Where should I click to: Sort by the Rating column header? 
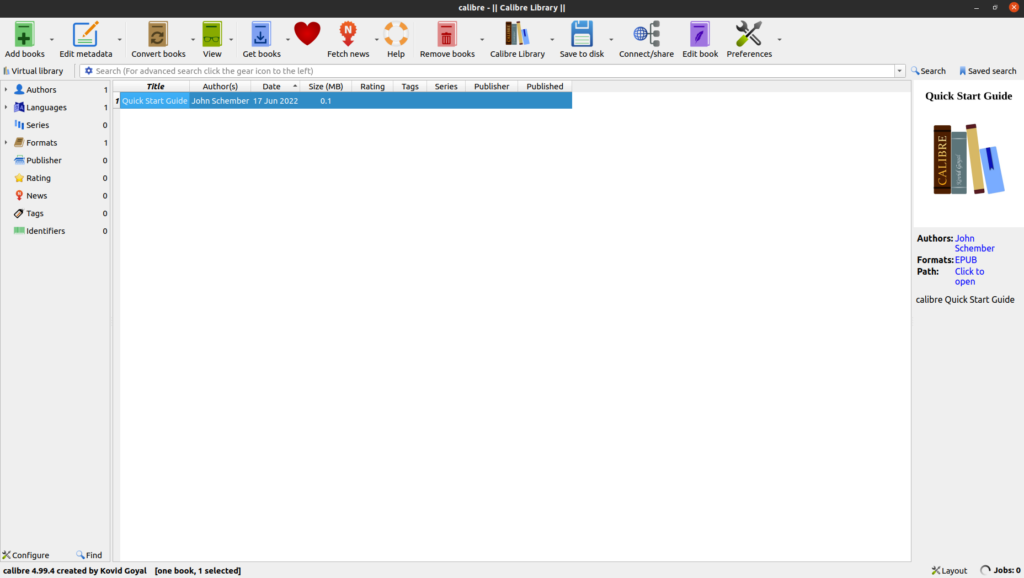(x=372, y=86)
